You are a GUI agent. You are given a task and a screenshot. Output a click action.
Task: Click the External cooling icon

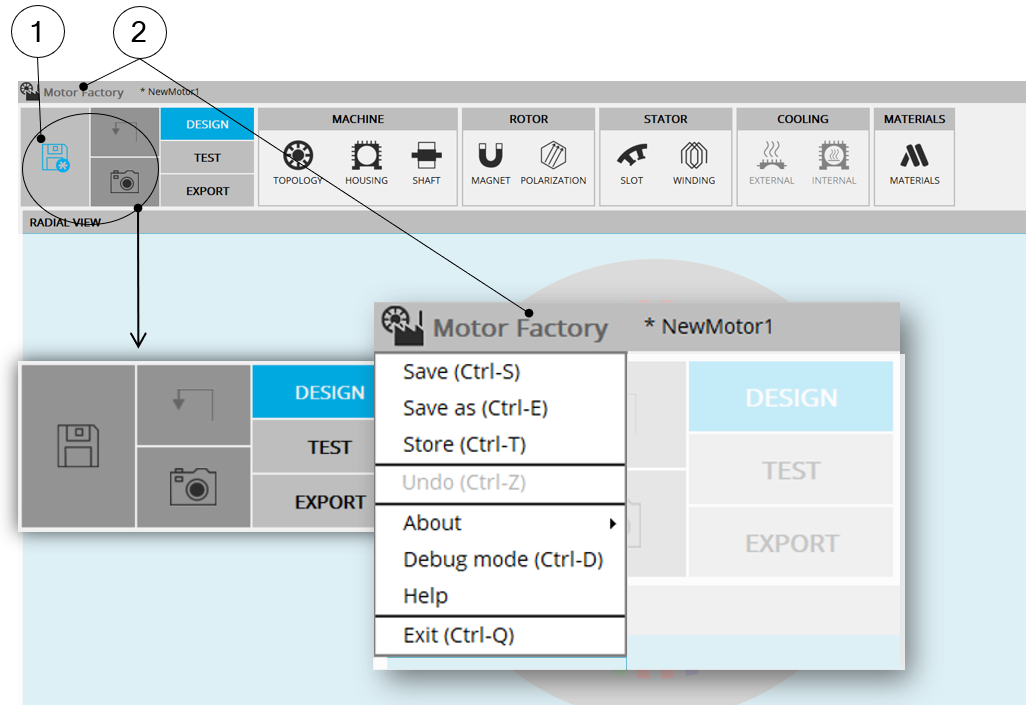click(x=771, y=157)
